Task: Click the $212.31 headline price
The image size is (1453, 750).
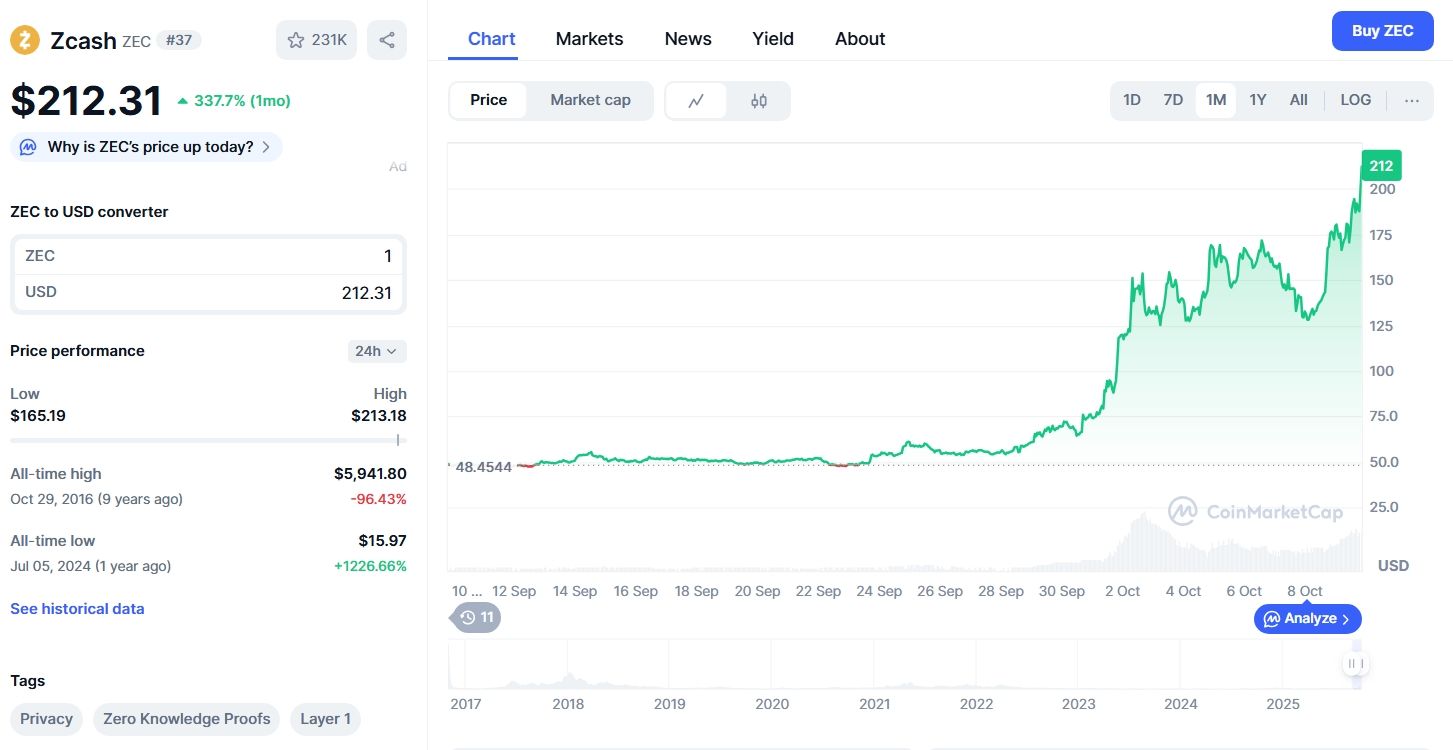Action: pos(86,101)
